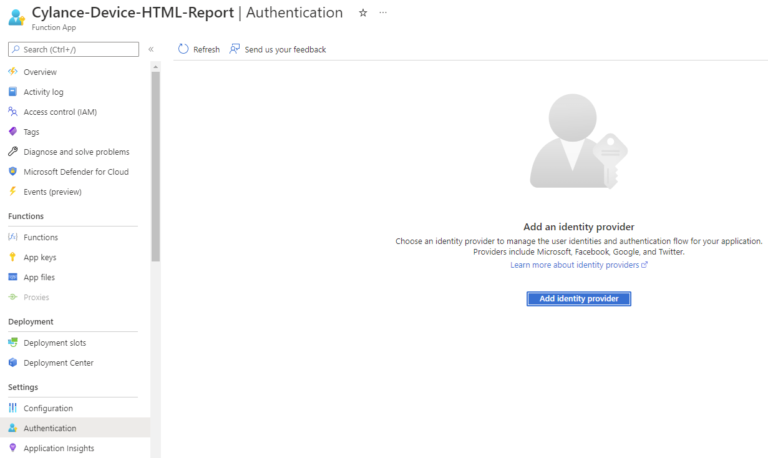768x458 pixels.
Task: Click the Overview lightning icon
Action: (13, 72)
